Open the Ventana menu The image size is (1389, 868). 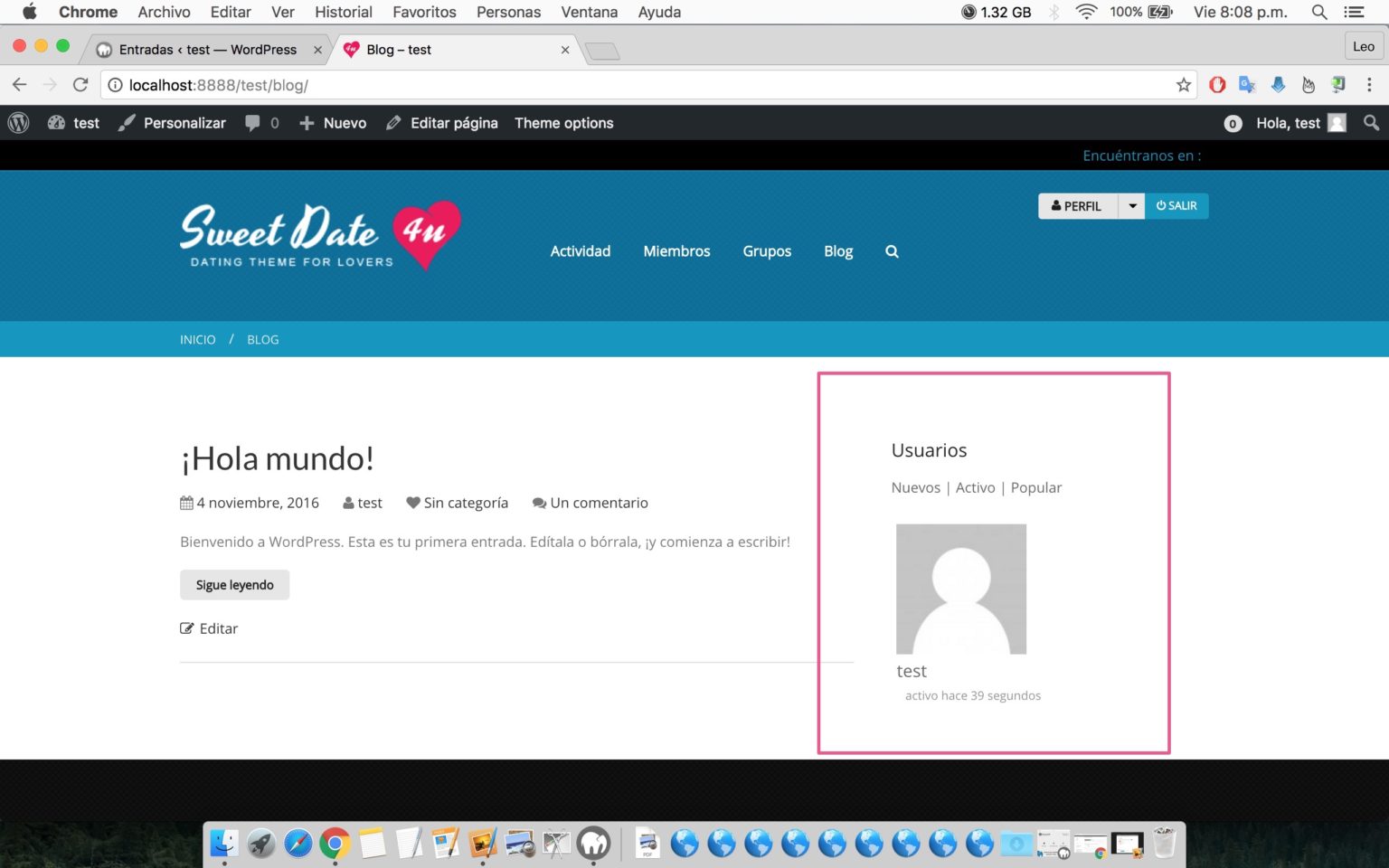[589, 12]
